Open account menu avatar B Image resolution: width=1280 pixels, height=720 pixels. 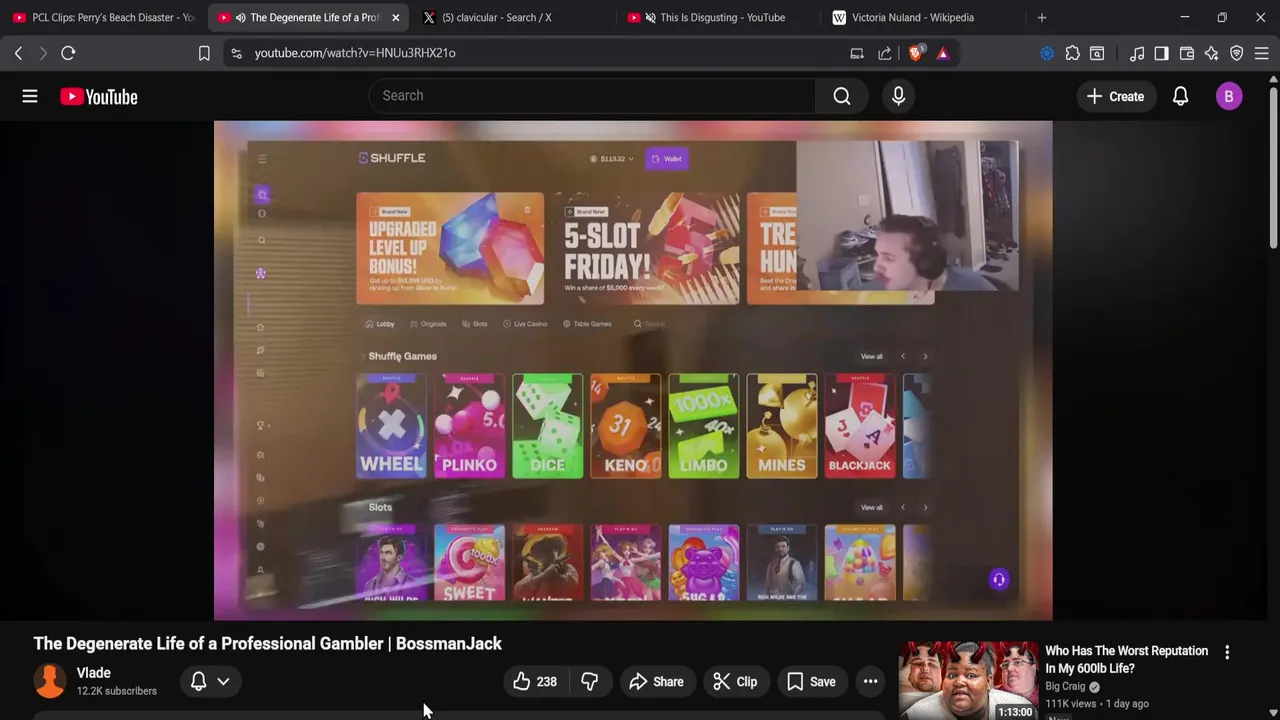[1229, 96]
